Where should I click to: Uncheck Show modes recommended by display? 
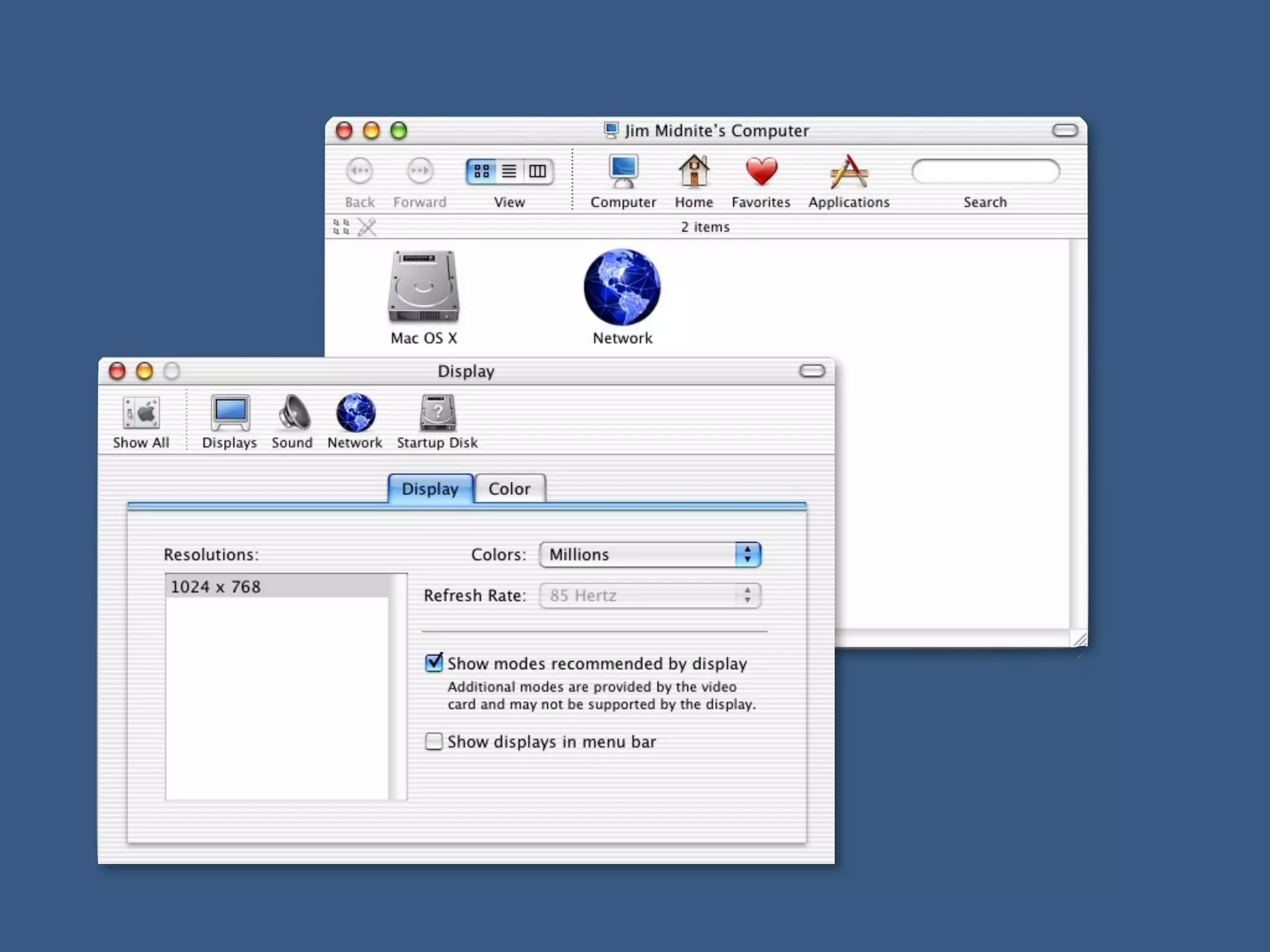coord(434,663)
